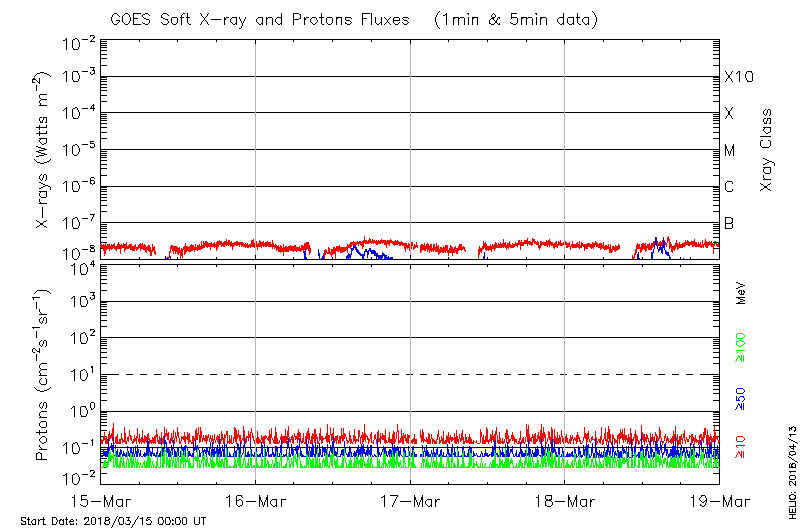
Task: Click the blue ≥50 MeV legend label
Action: tap(741, 399)
